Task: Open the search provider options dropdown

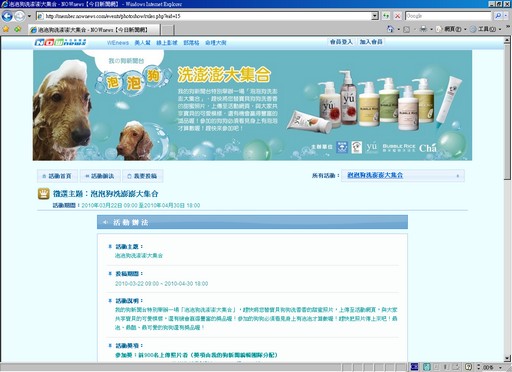Action: [x=506, y=16]
